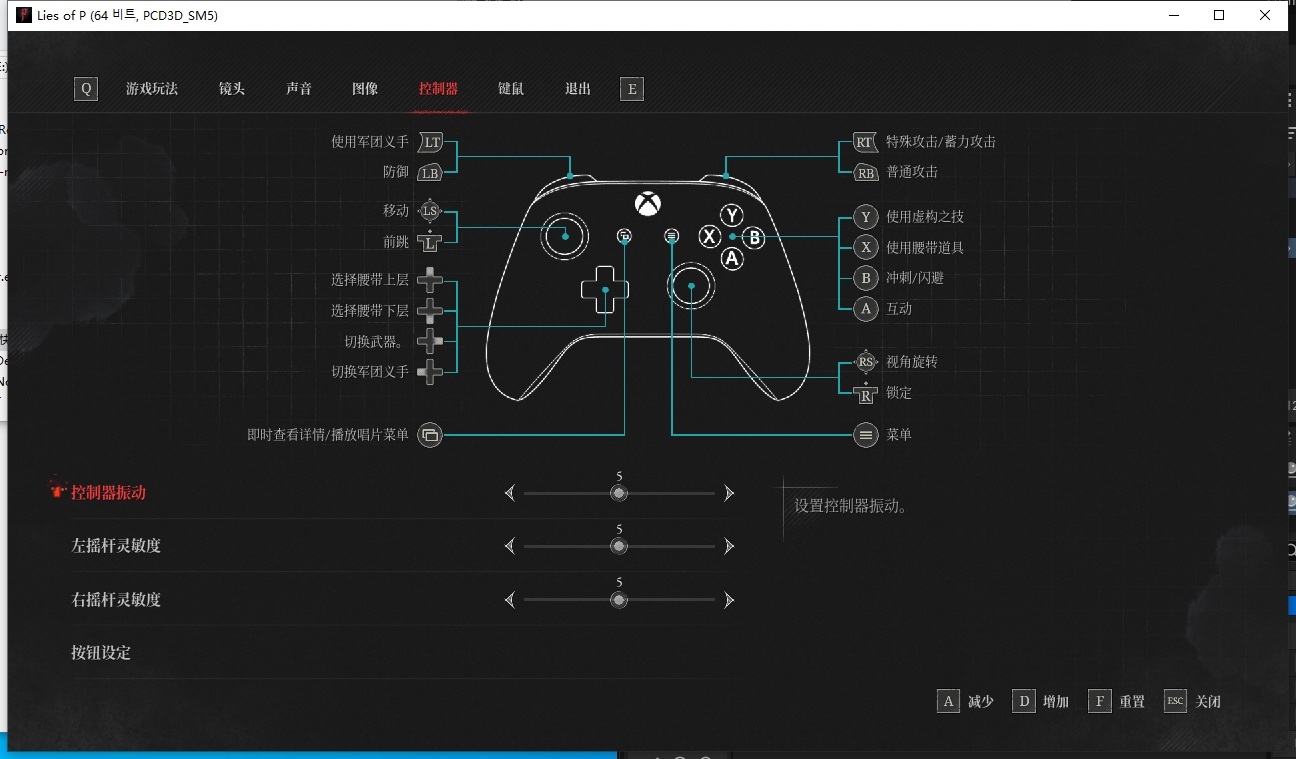Click Y face button on controller diagram
1296x759 pixels.
733,215
